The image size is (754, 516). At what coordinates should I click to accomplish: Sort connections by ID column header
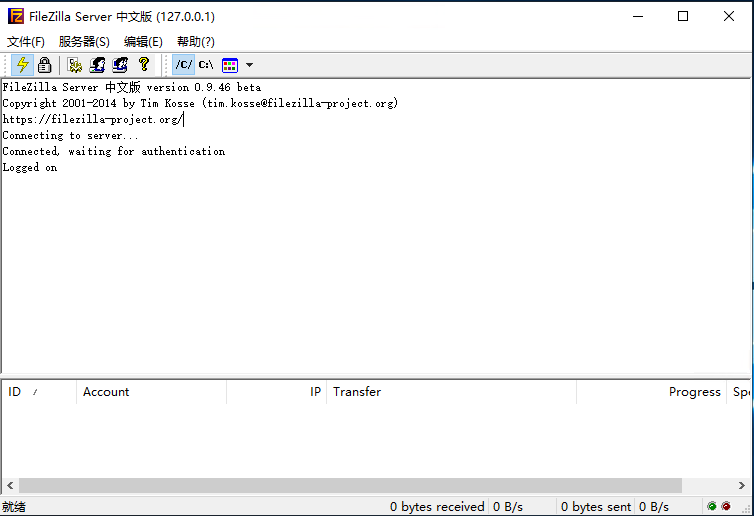(39, 392)
